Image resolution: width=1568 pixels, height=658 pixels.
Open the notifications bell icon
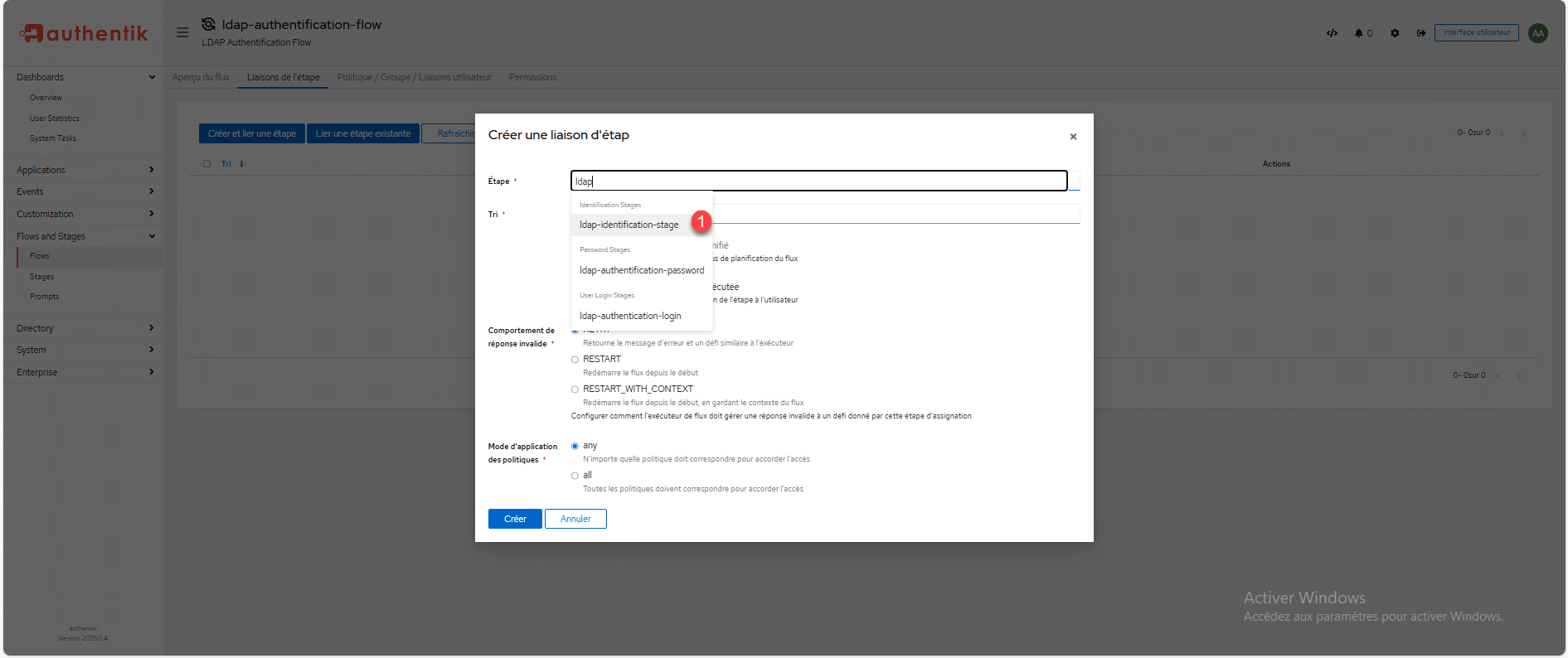[x=1359, y=33]
